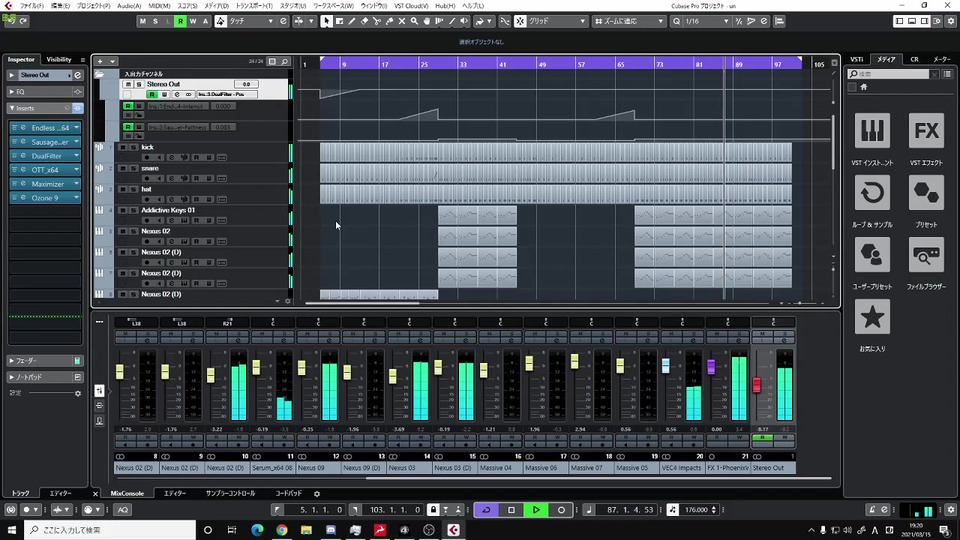Click the red Stereo Out channel fader

[x=757, y=385]
